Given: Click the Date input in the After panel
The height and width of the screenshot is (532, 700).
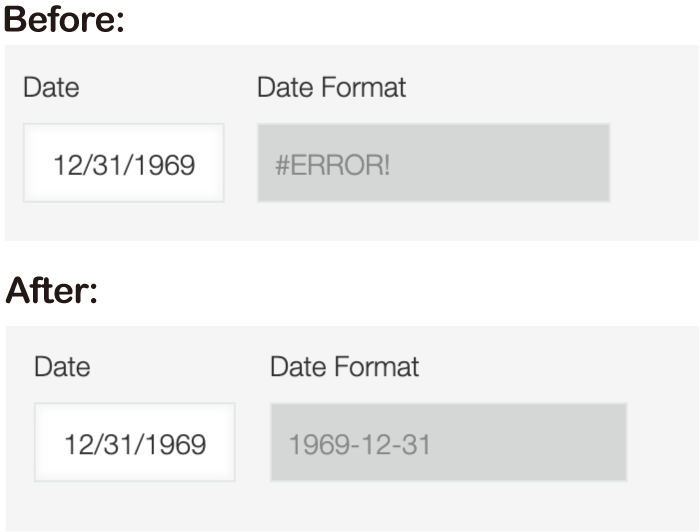Looking at the screenshot, I should [135, 443].
